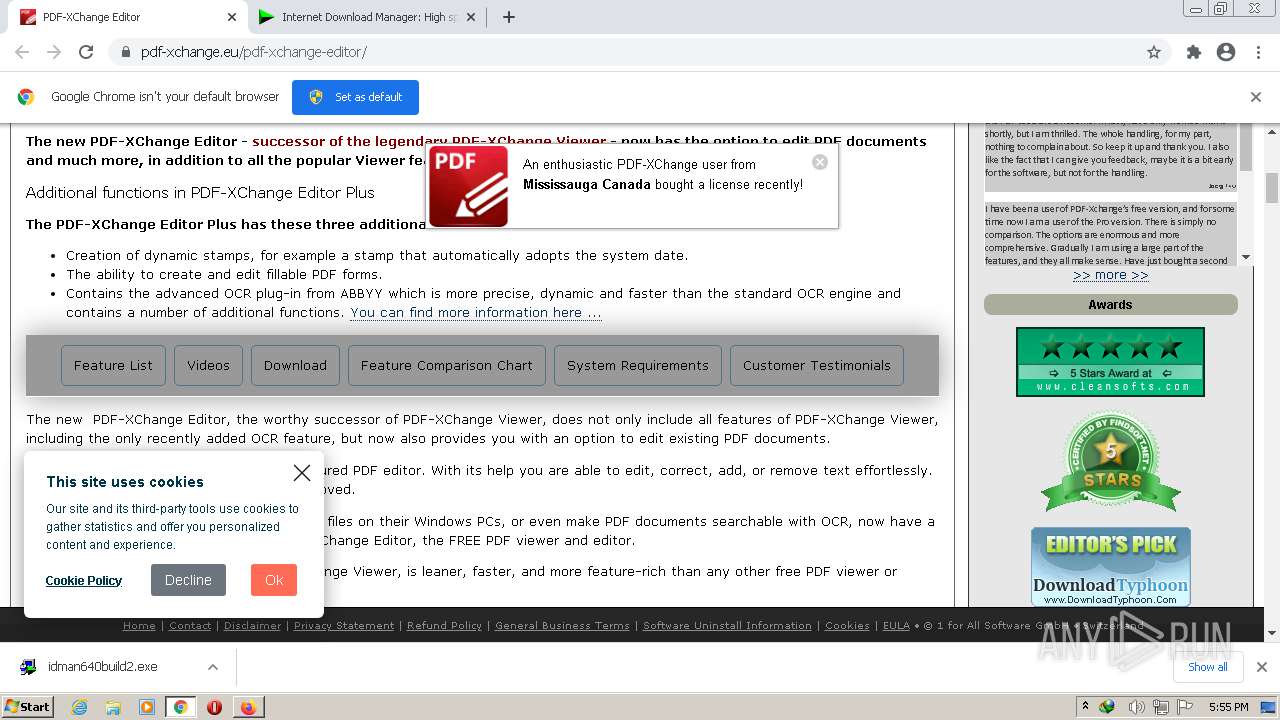Click the FindMySoft 5 Stars badge
This screenshot has width=1280, height=720.
click(1111, 461)
